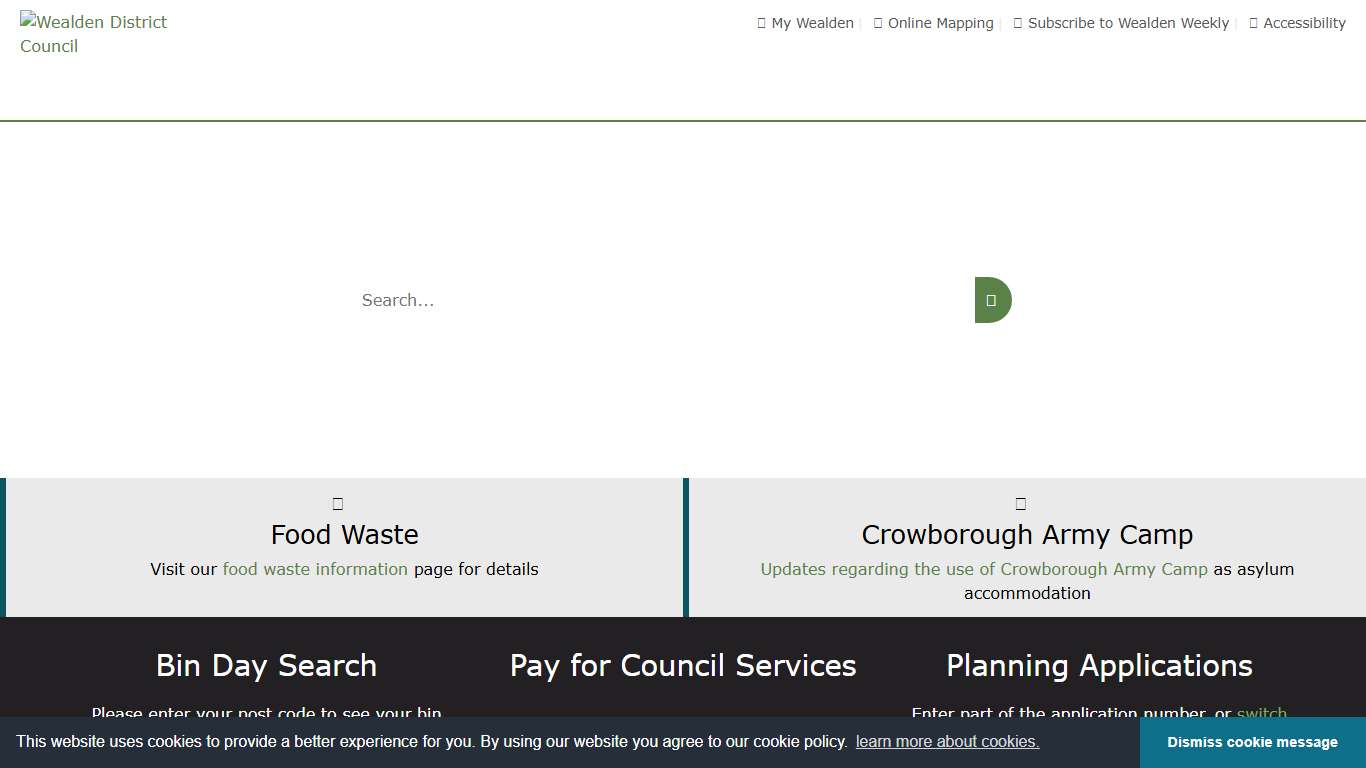Click the Wealden District Council logo

93,33
